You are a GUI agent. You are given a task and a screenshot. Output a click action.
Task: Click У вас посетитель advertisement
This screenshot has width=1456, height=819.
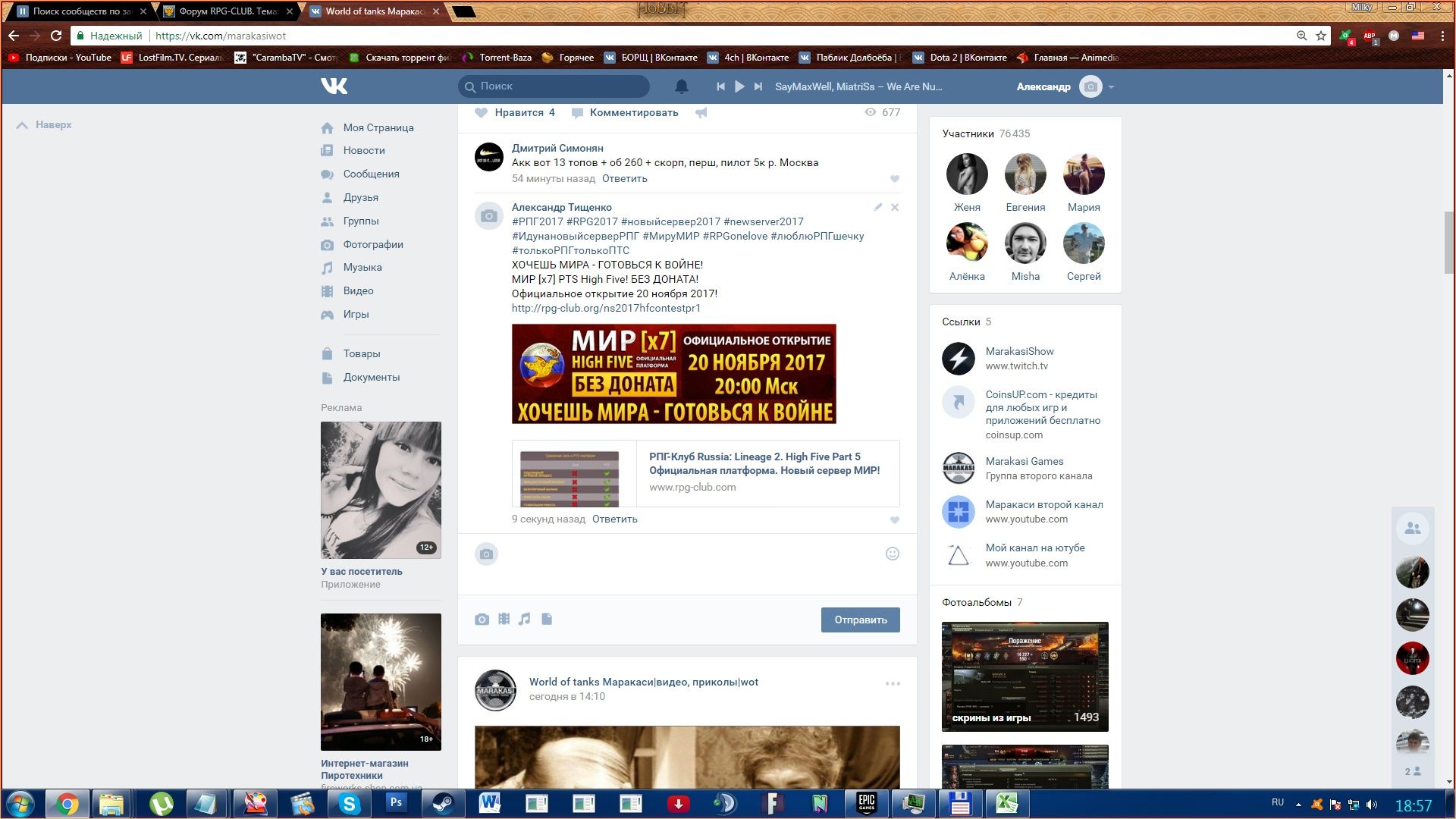pyautogui.click(x=381, y=505)
